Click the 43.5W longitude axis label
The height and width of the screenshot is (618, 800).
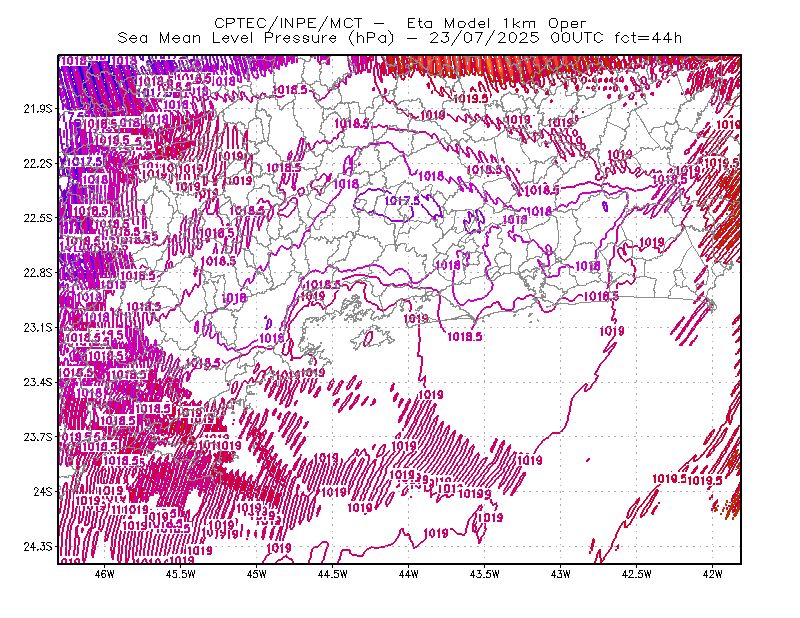(485, 574)
